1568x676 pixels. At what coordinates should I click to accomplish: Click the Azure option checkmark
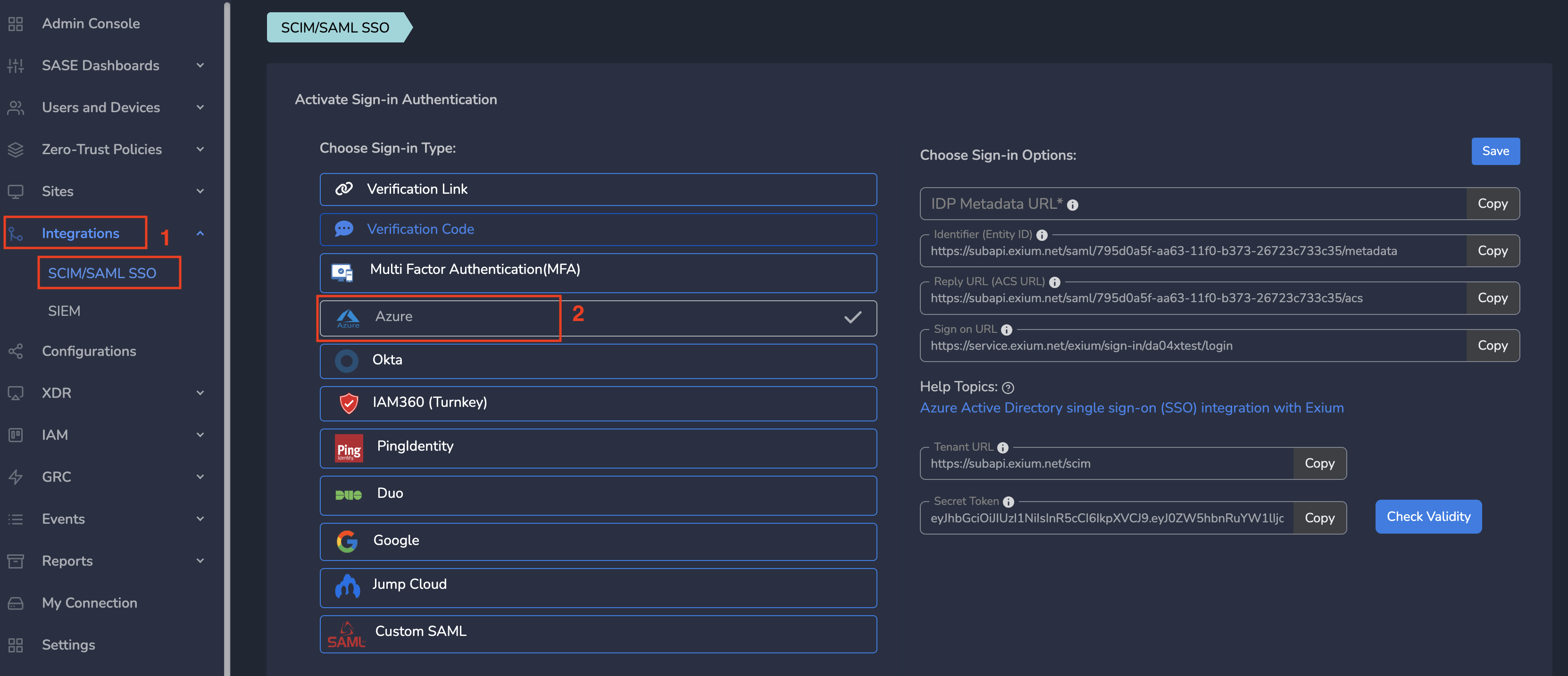[852, 317]
